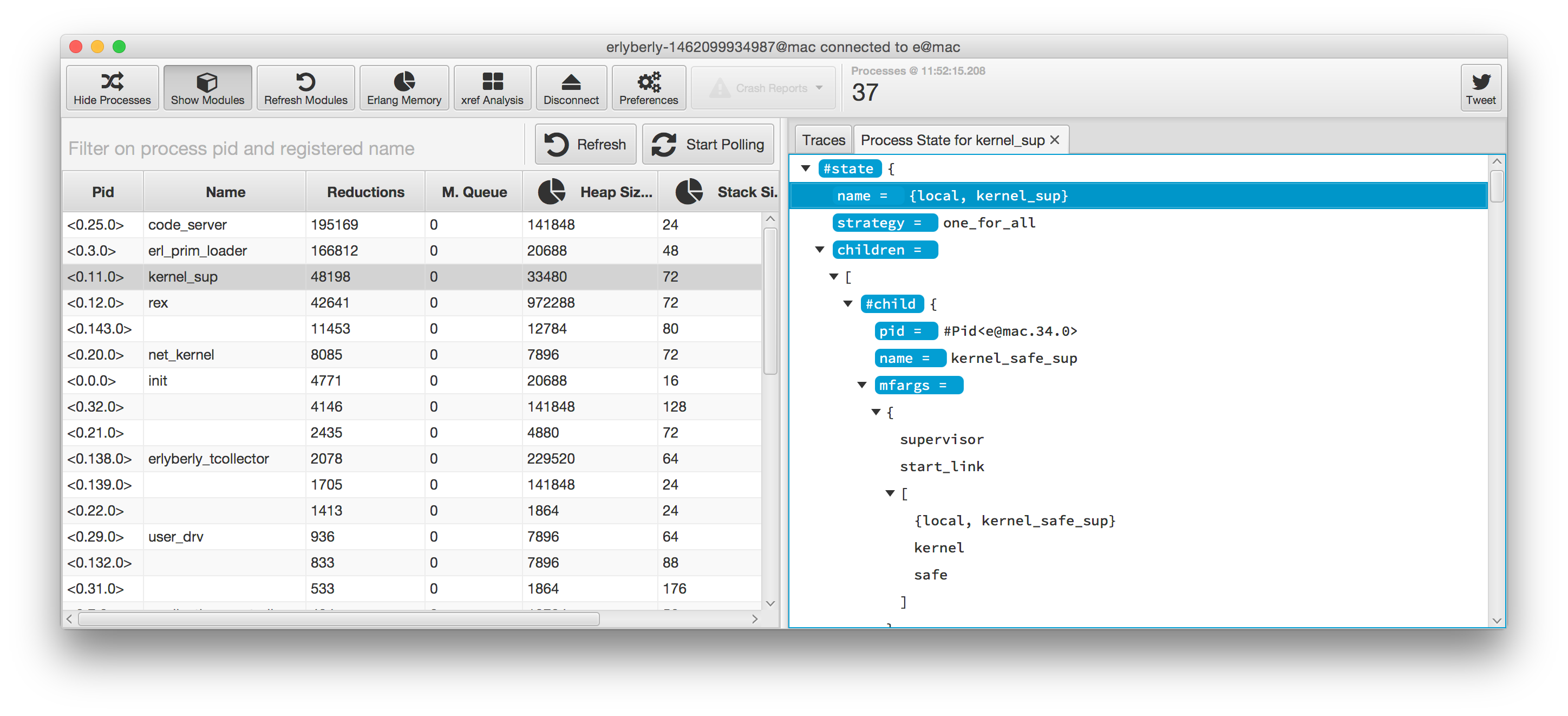
Task: Click the Tweet bird icon
Action: (1480, 81)
